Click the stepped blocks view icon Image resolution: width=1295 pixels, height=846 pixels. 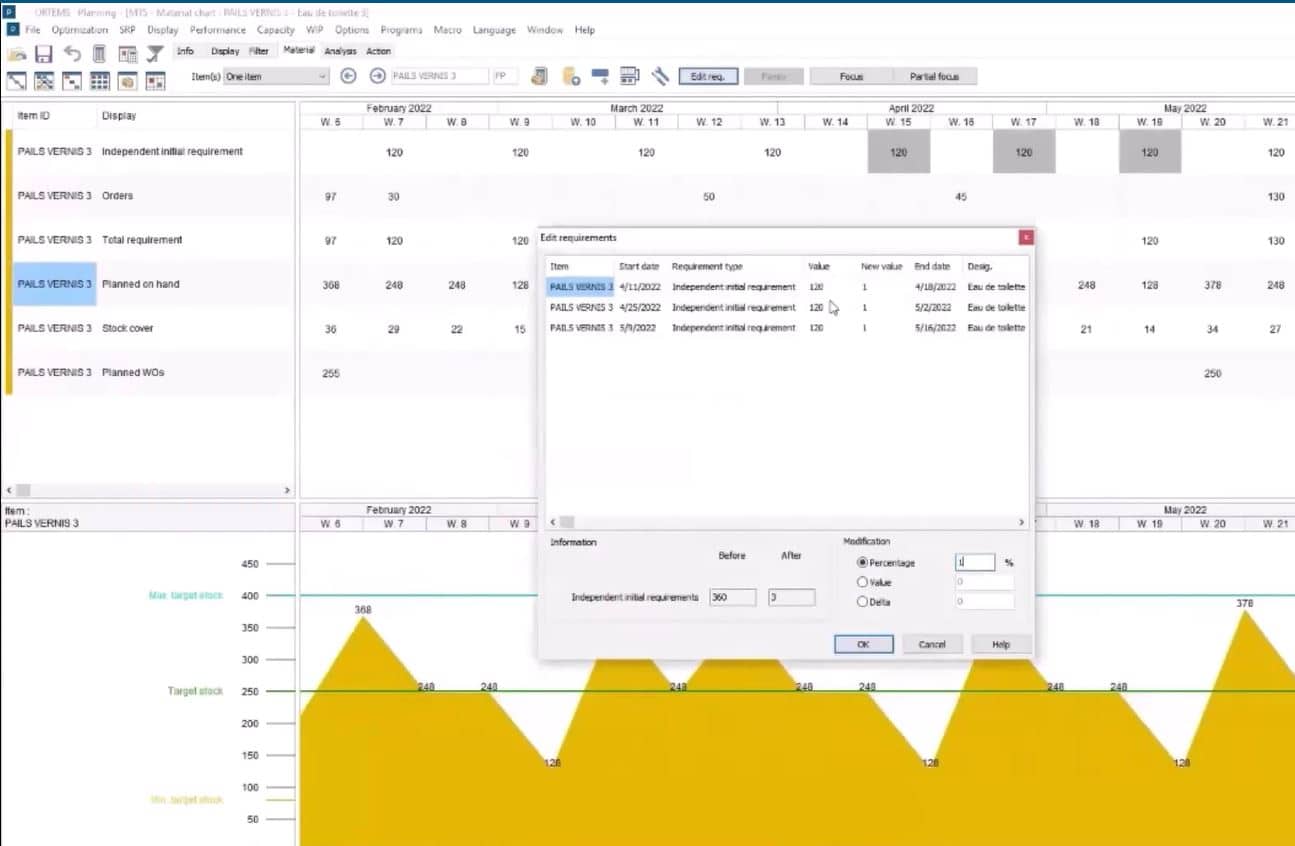click(72, 80)
